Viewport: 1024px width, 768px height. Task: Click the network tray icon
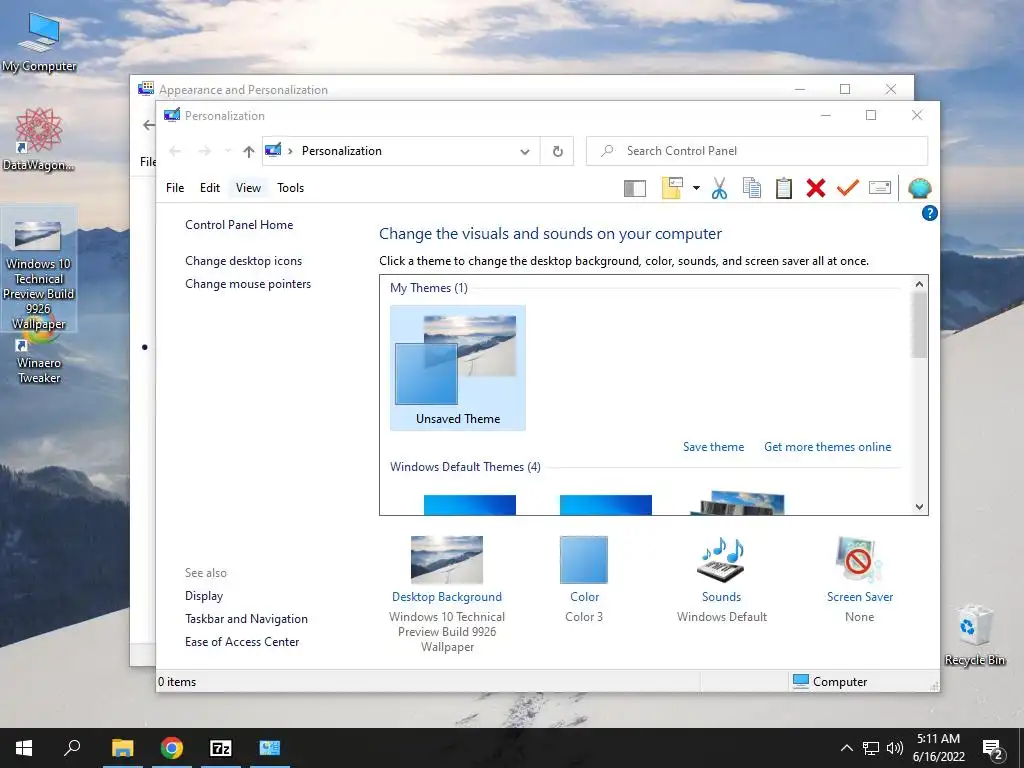click(x=871, y=748)
